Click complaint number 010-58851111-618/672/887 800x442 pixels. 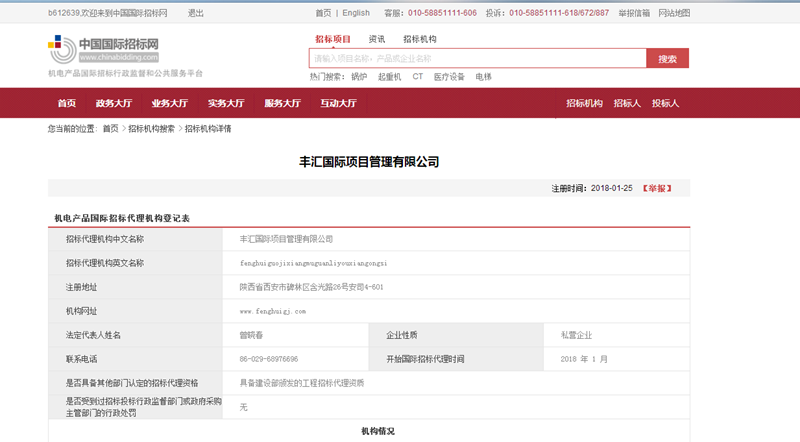(x=559, y=13)
